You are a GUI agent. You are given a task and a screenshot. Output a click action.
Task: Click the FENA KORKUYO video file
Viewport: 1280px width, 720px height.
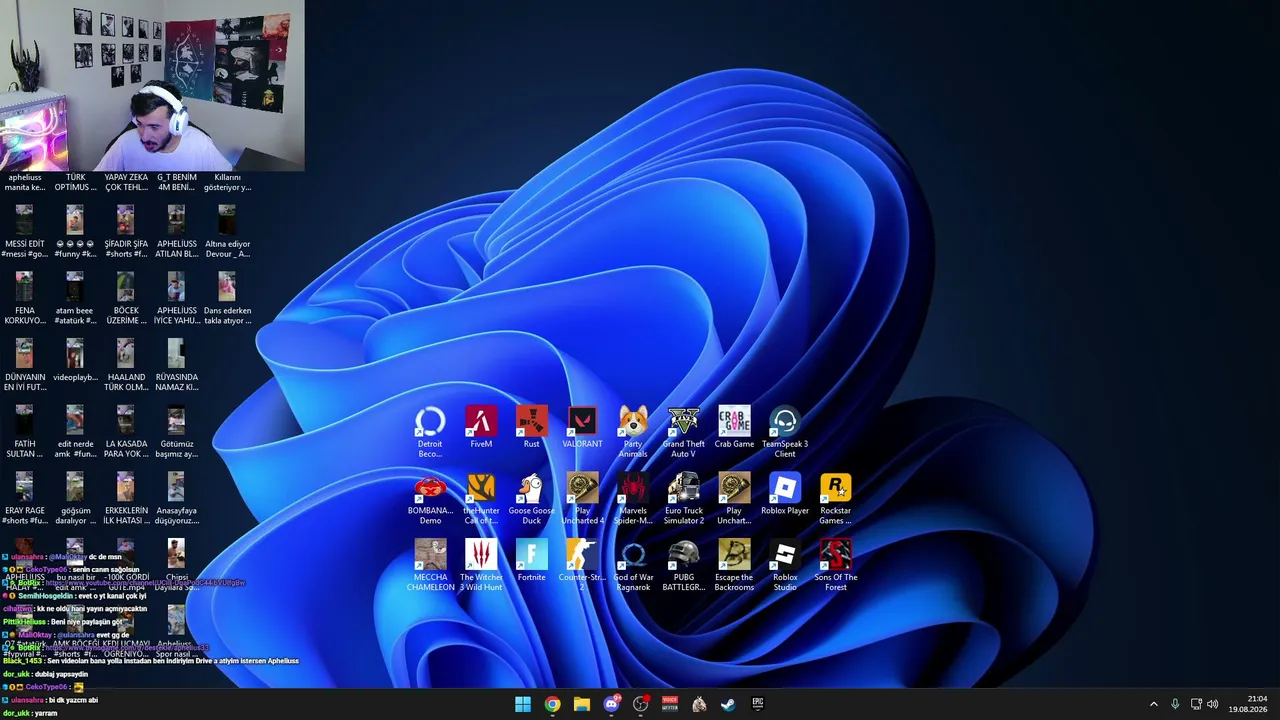(x=24, y=299)
